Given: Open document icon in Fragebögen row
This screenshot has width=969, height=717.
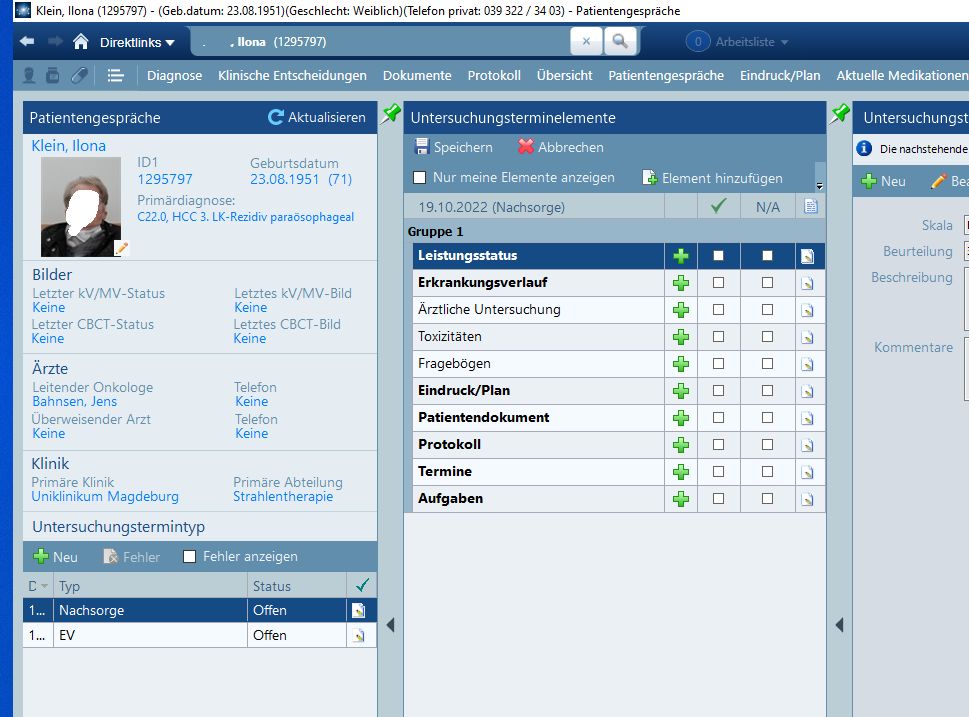Looking at the screenshot, I should tap(808, 364).
